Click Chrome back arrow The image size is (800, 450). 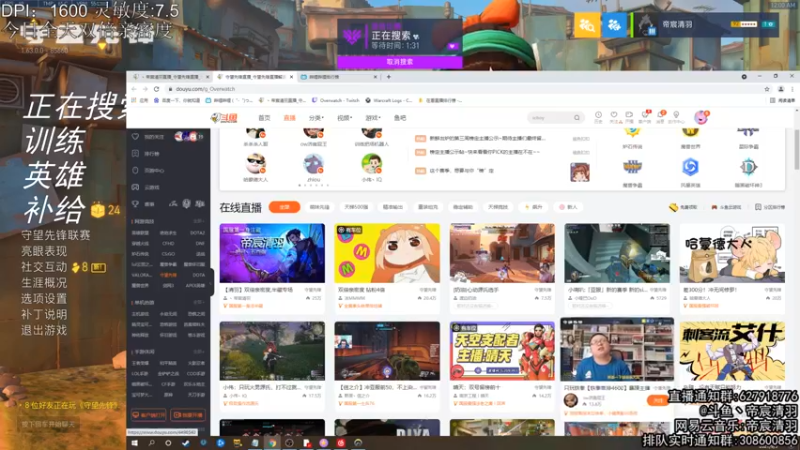(134, 89)
